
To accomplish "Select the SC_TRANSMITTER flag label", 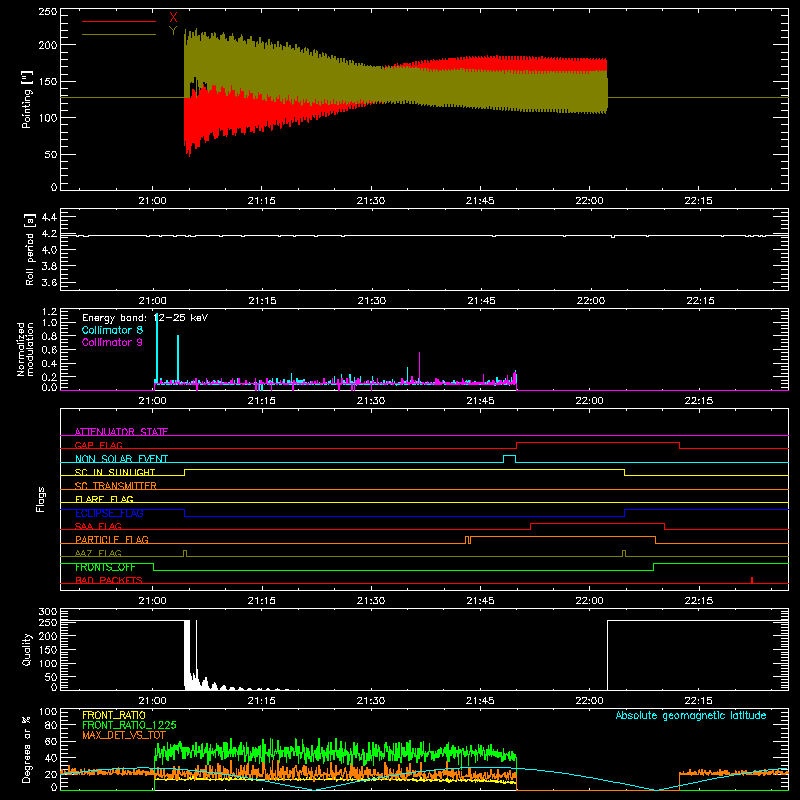I will [x=116, y=485].
